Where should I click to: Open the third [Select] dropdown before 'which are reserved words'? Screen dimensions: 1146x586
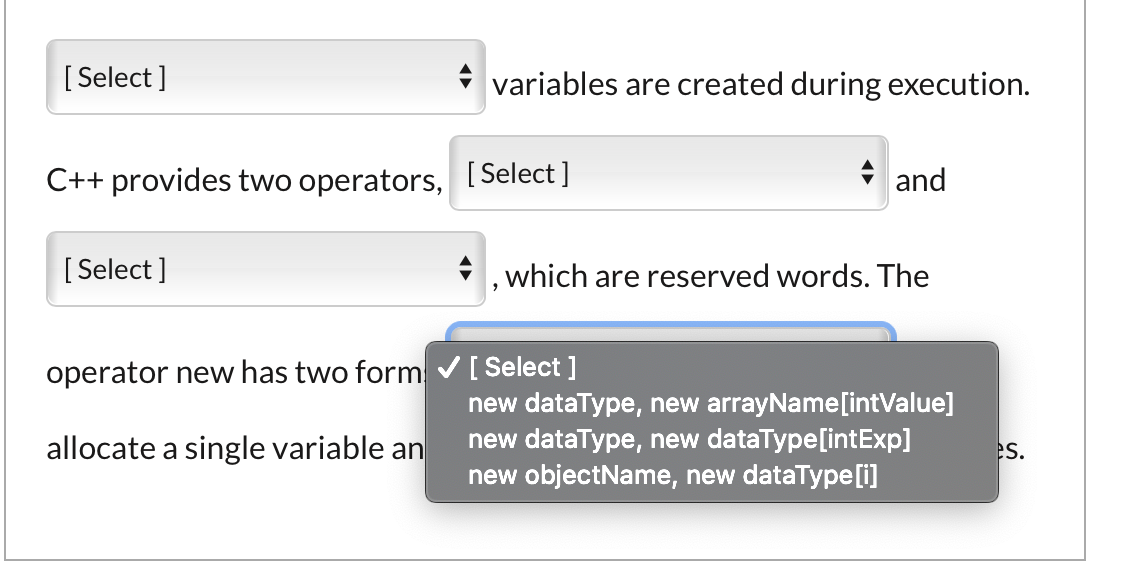point(264,268)
